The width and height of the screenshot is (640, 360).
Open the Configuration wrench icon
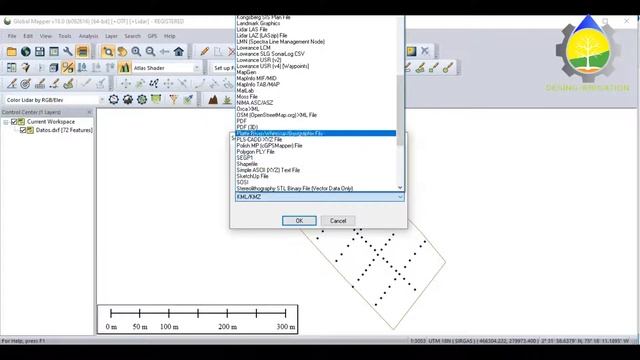coord(68,51)
